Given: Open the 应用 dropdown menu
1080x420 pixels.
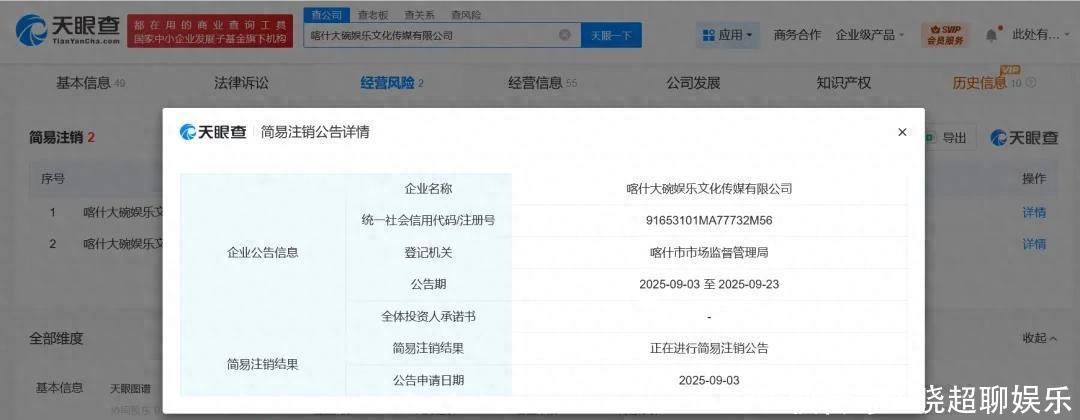Looking at the screenshot, I should [729, 35].
